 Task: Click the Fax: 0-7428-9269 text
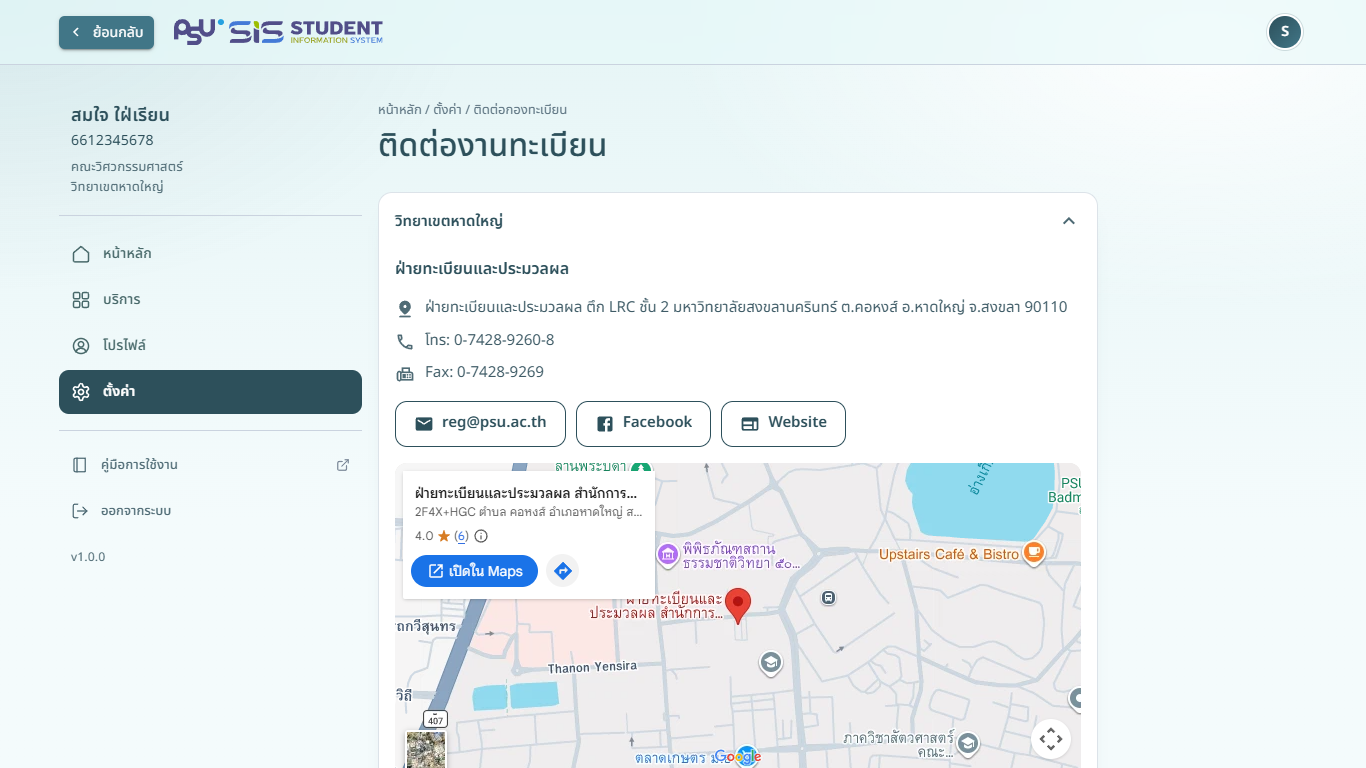click(x=484, y=372)
